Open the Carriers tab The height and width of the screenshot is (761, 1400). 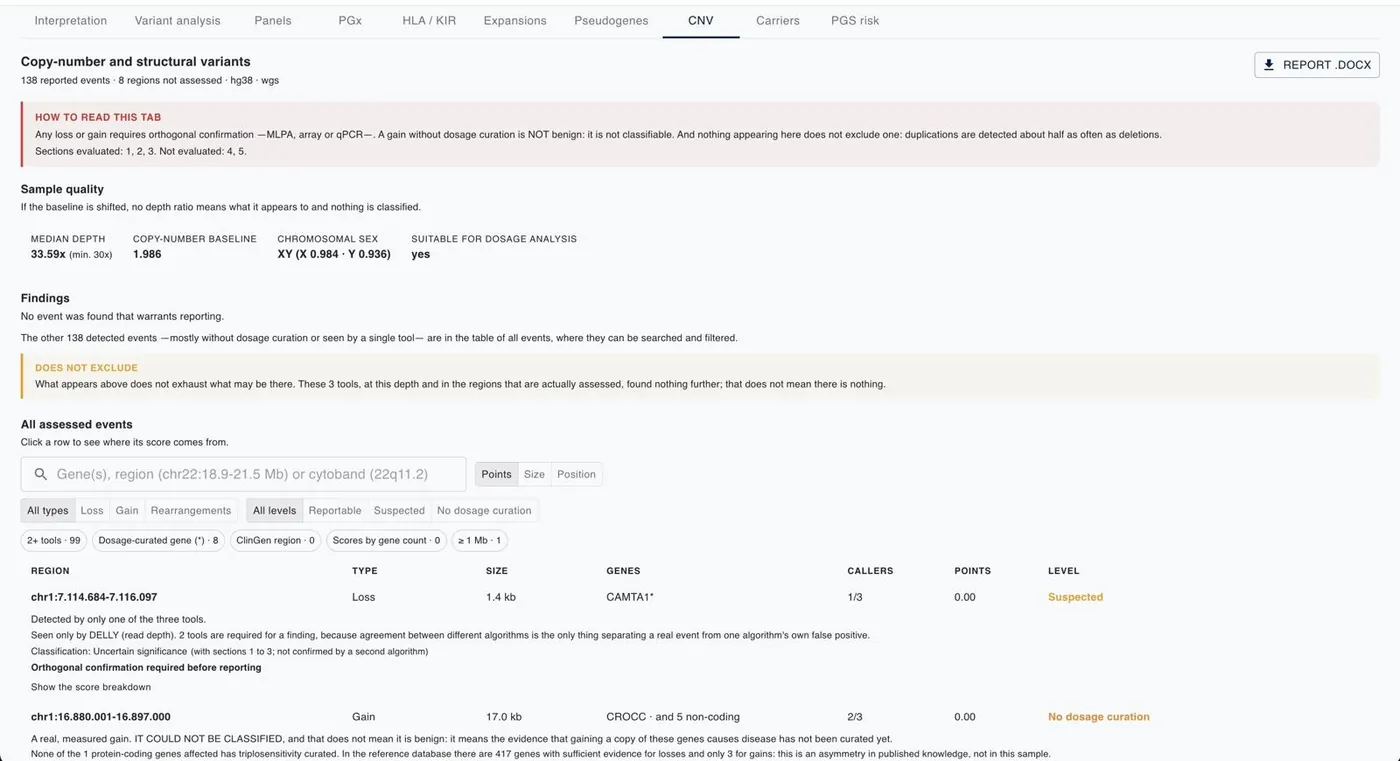[x=778, y=20]
